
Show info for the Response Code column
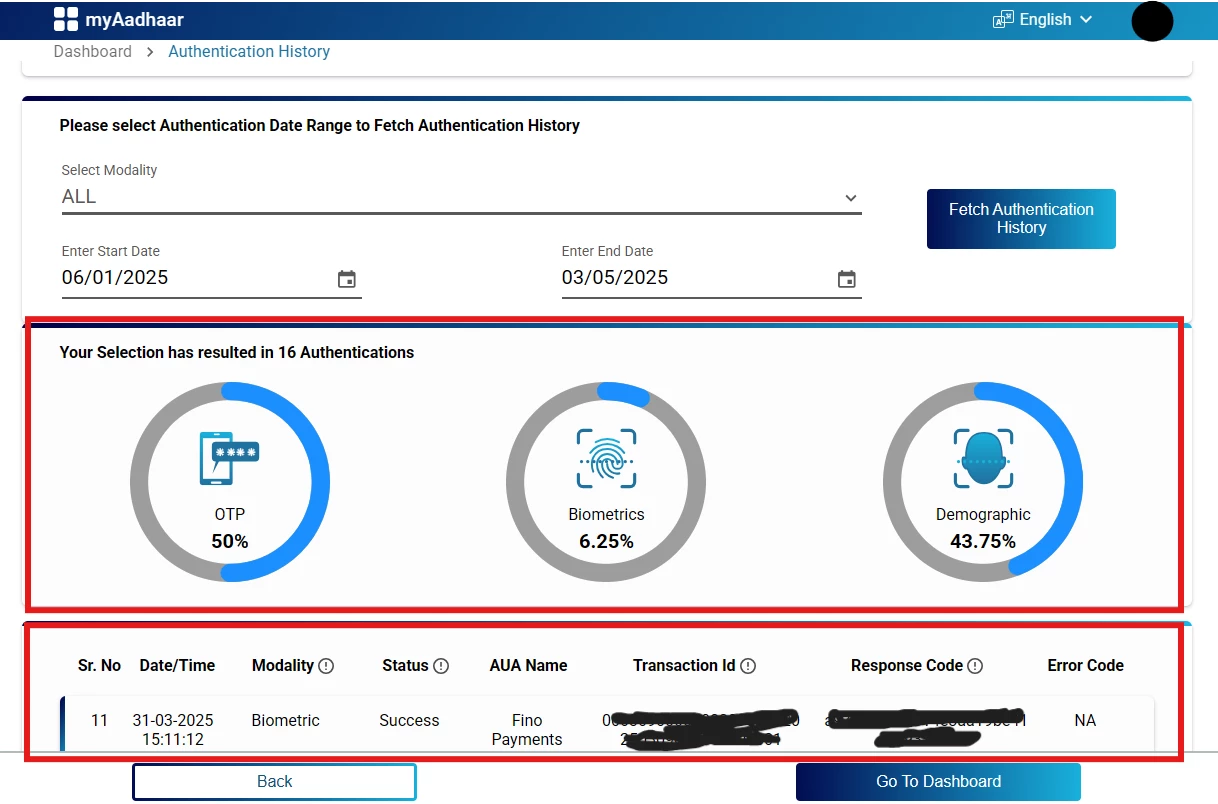click(x=976, y=666)
